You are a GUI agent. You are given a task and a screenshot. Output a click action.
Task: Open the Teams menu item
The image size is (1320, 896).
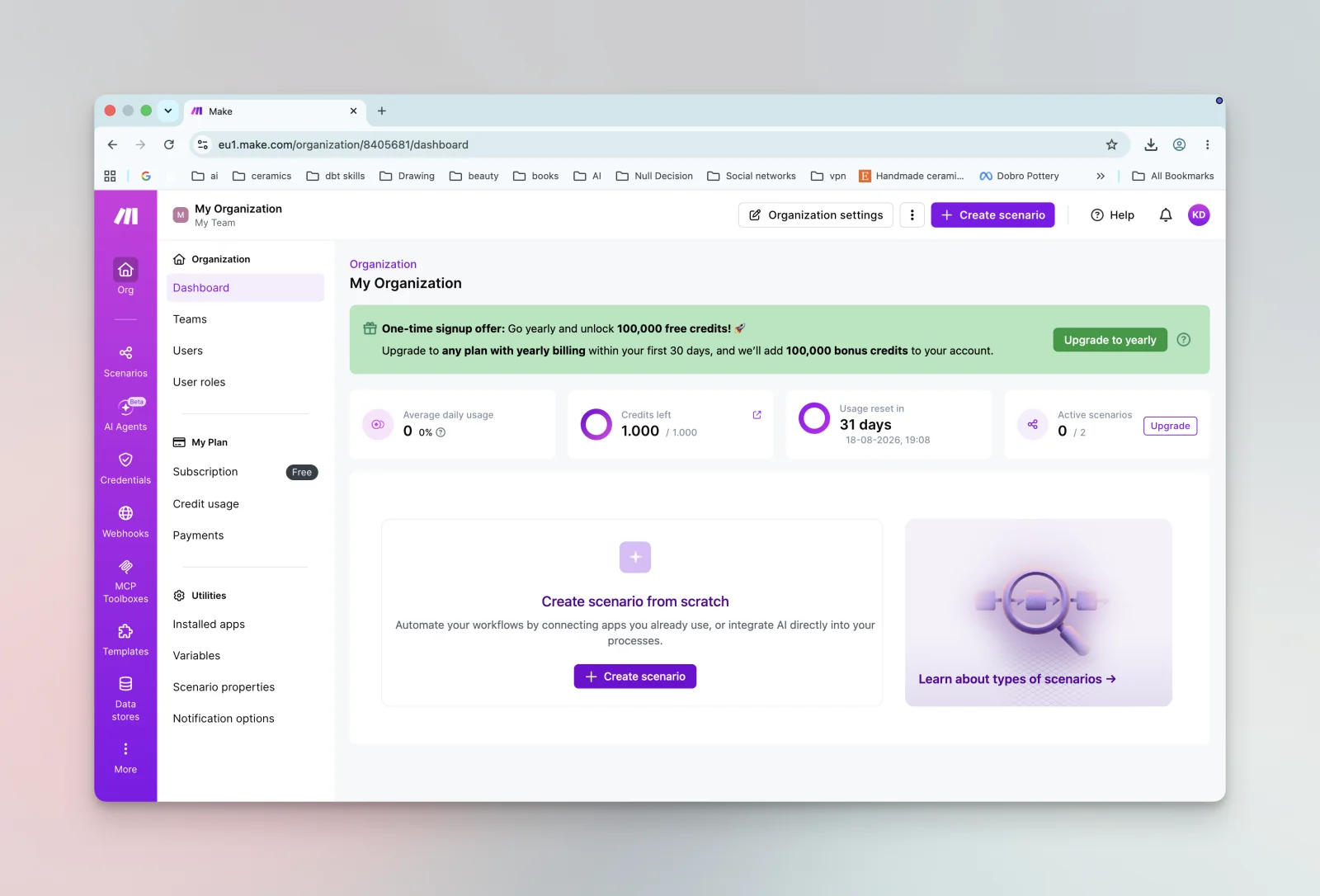[x=190, y=319]
